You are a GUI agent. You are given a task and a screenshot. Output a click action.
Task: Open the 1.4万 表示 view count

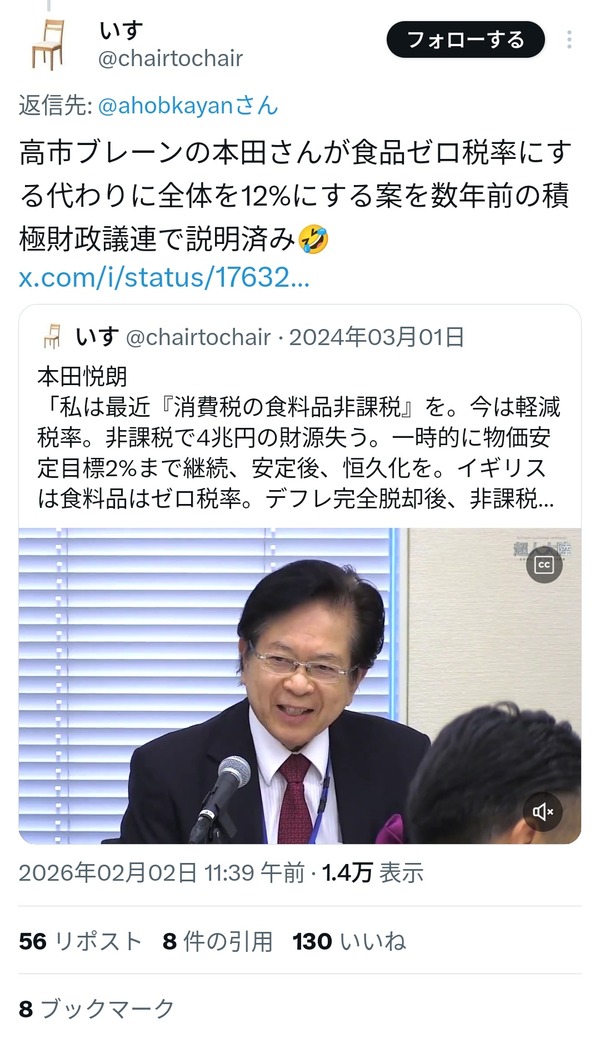click(373, 873)
